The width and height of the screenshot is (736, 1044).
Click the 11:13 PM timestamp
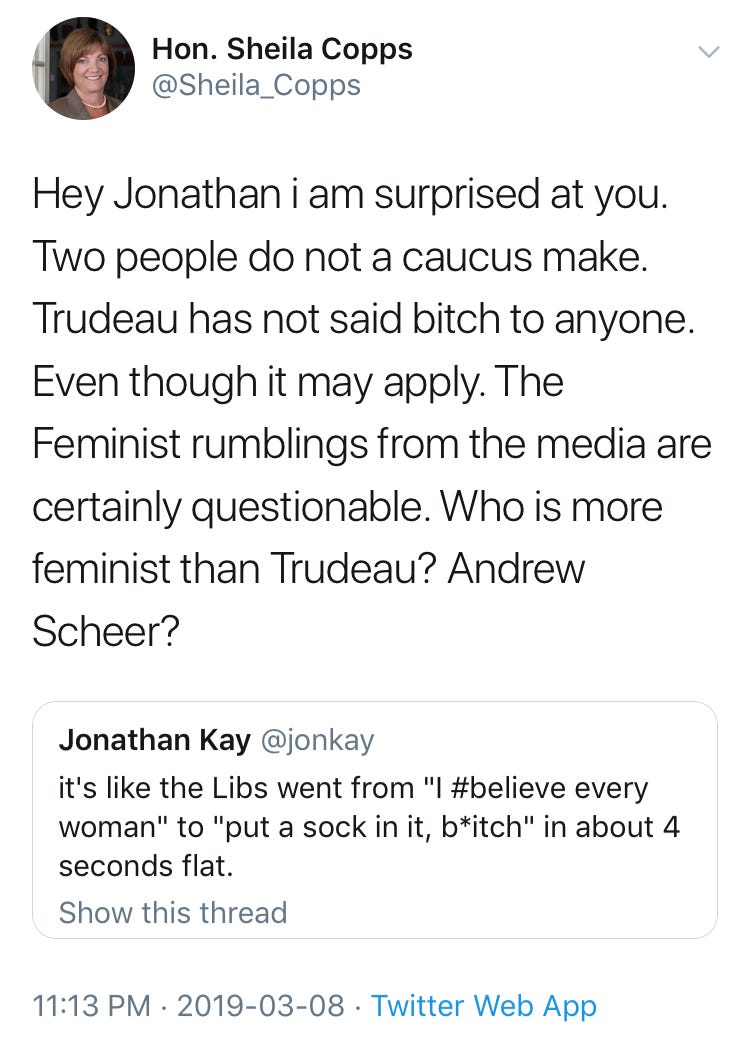point(91,1006)
